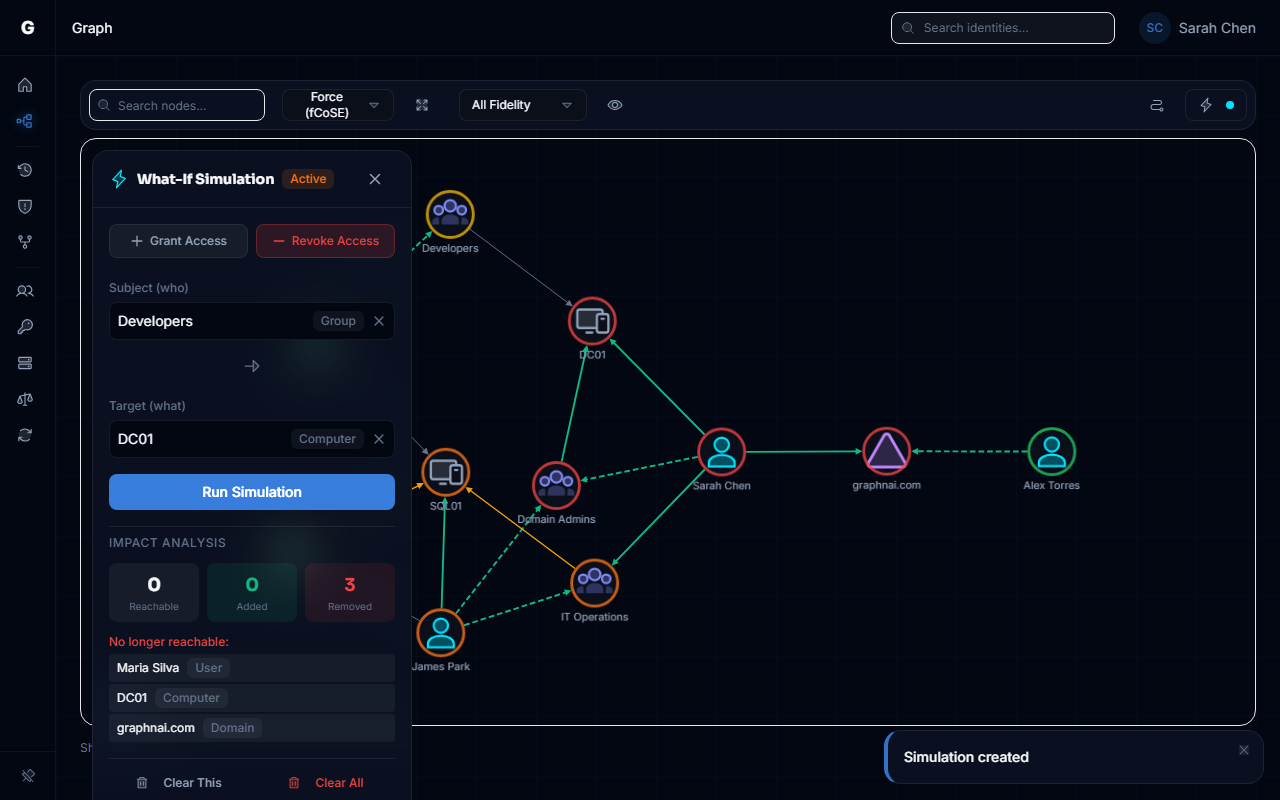Open the All Fidelity dropdown
Image resolution: width=1280 pixels, height=800 pixels.
coord(522,104)
